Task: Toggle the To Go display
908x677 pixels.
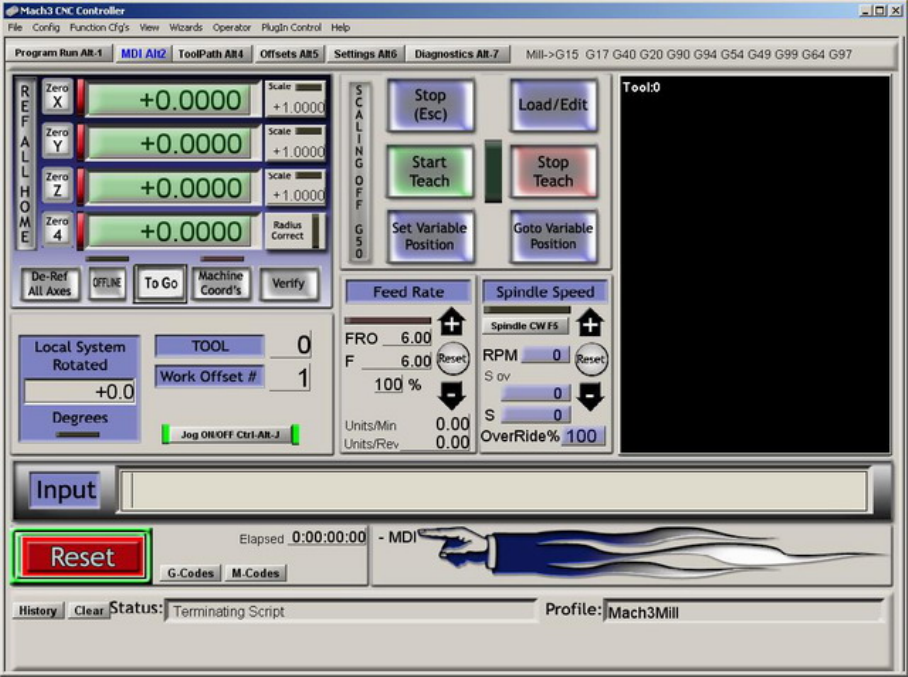Action: click(x=160, y=283)
